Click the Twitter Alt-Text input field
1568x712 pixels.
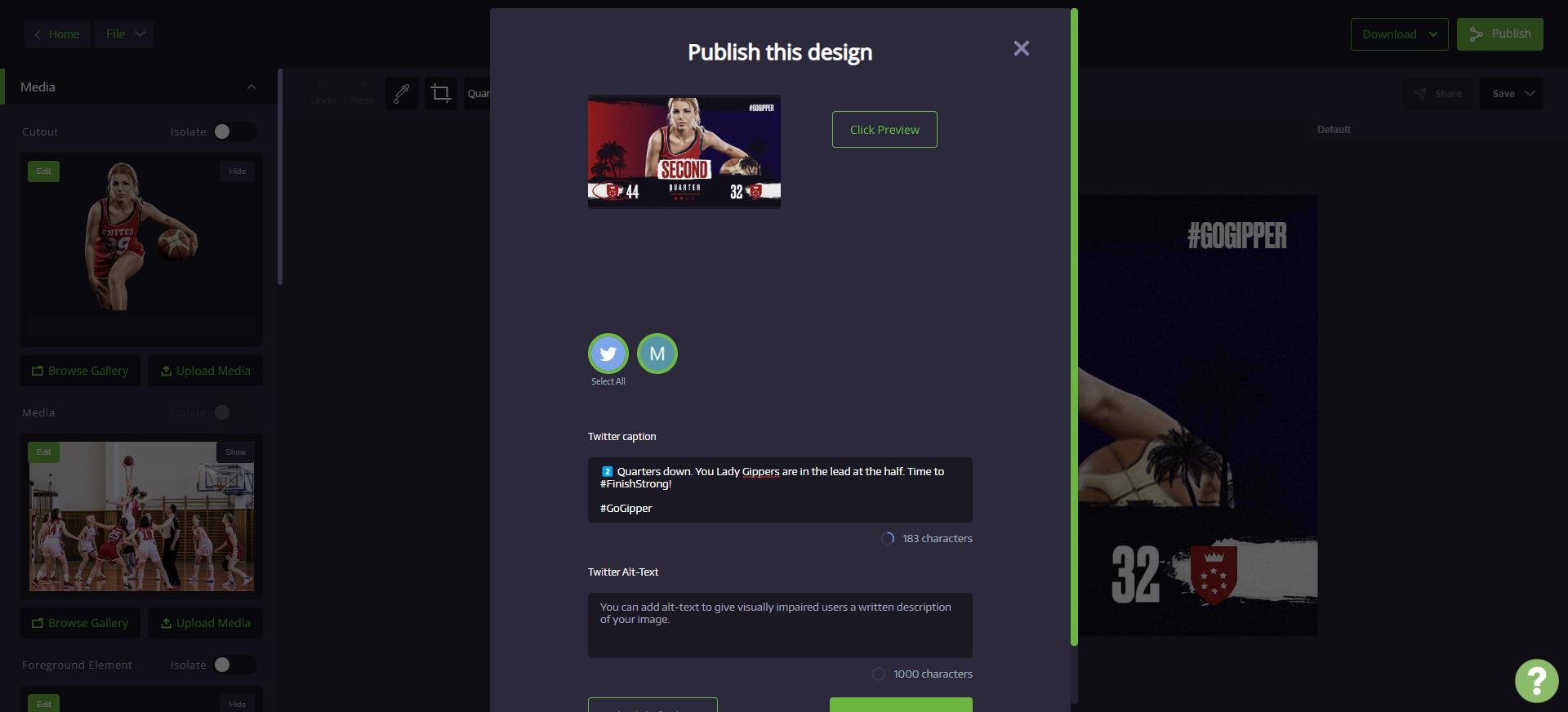pos(779,625)
